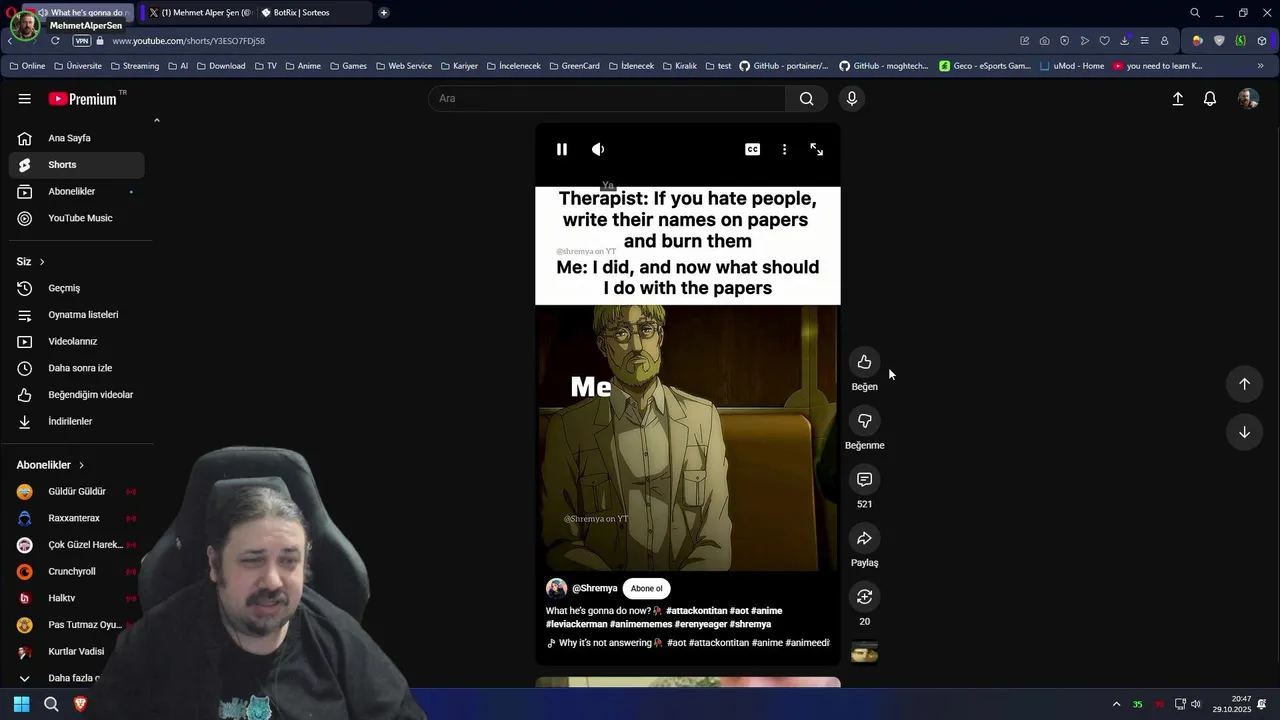The width and height of the screenshot is (1280, 720).
Task: Open the Streaming bookmarks folder
Action: pyautogui.click(x=134, y=66)
